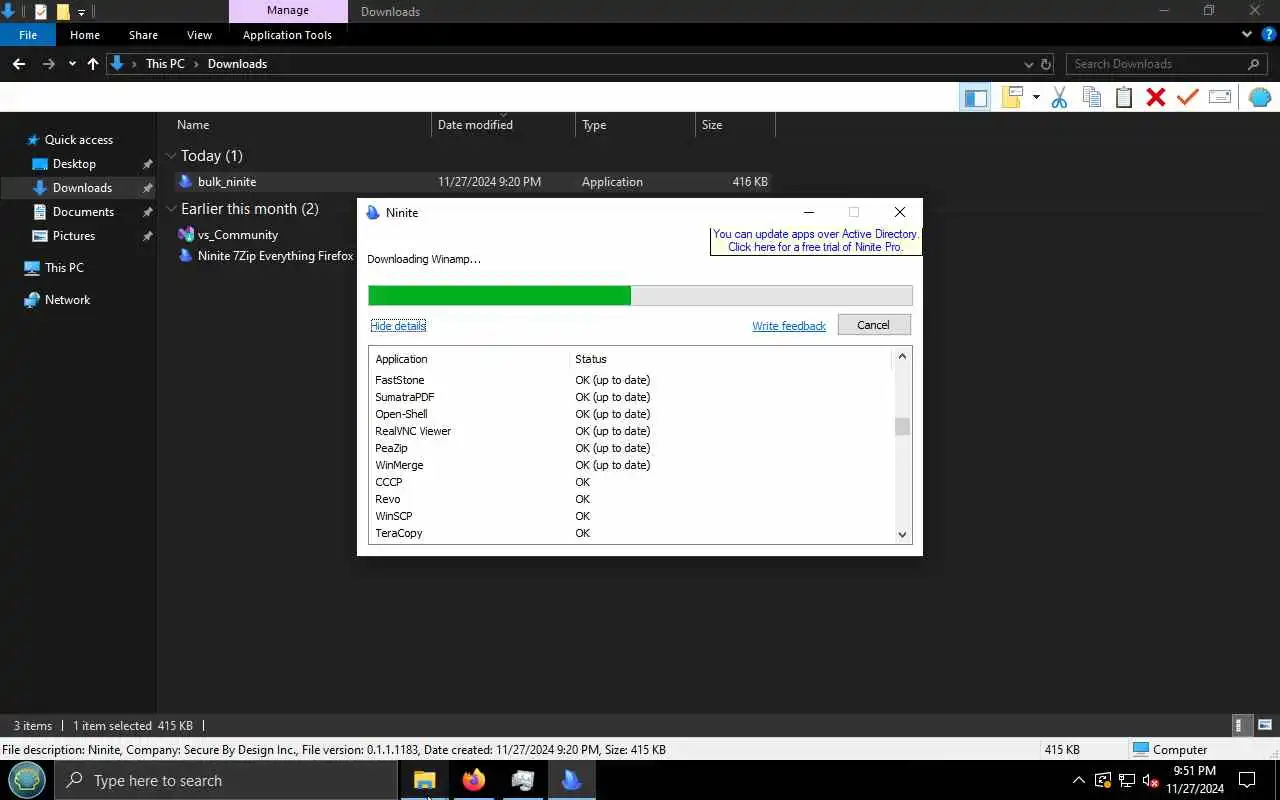This screenshot has width=1280, height=800.
Task: Select Network in the navigation pane
Action: [x=67, y=300]
